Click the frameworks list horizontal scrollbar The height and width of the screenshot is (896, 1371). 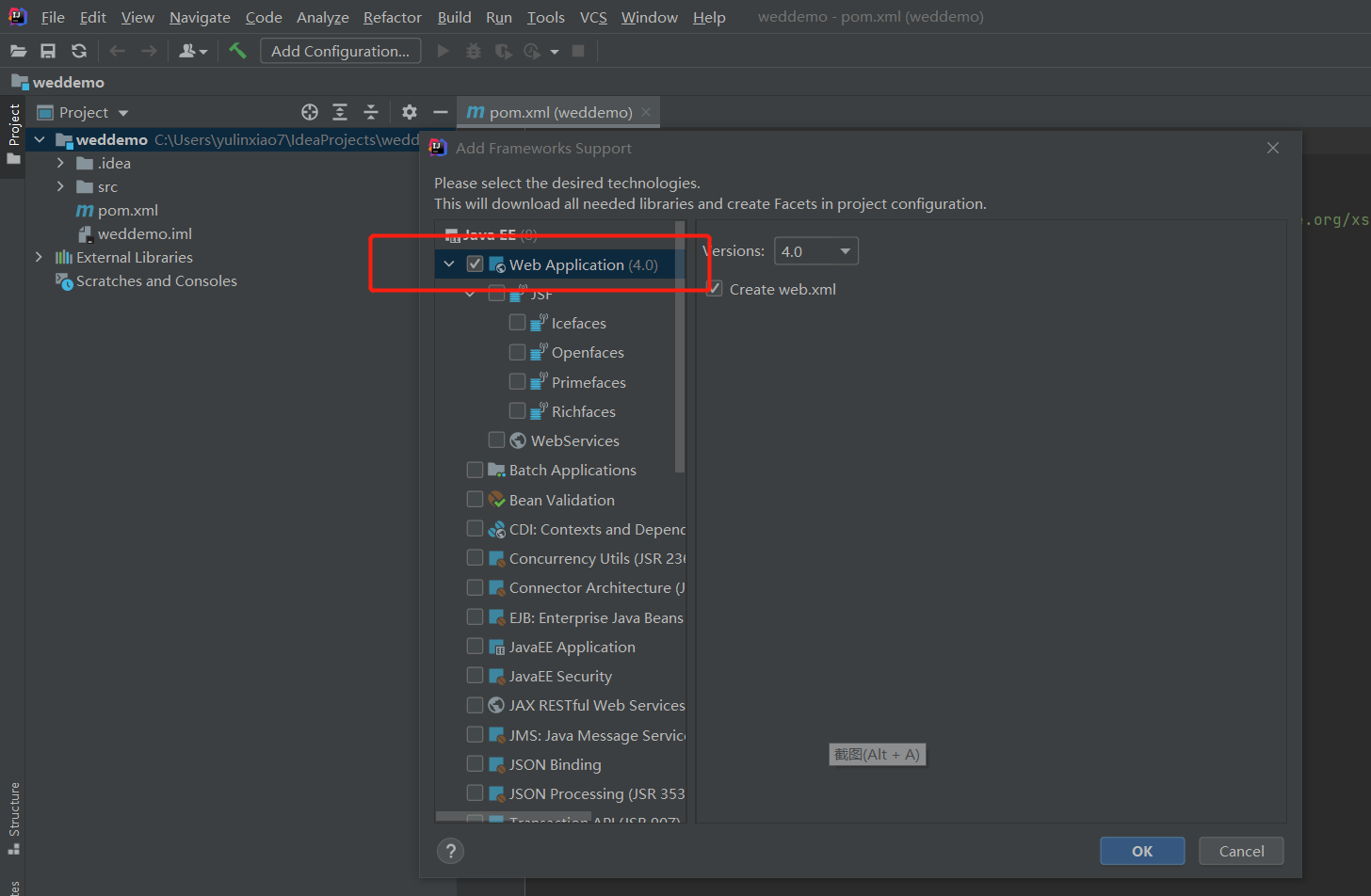point(513,817)
